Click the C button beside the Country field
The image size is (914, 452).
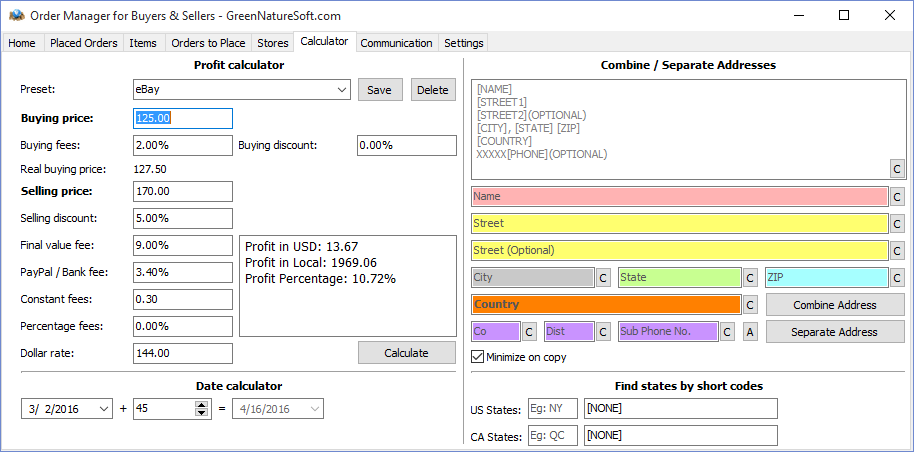click(751, 304)
